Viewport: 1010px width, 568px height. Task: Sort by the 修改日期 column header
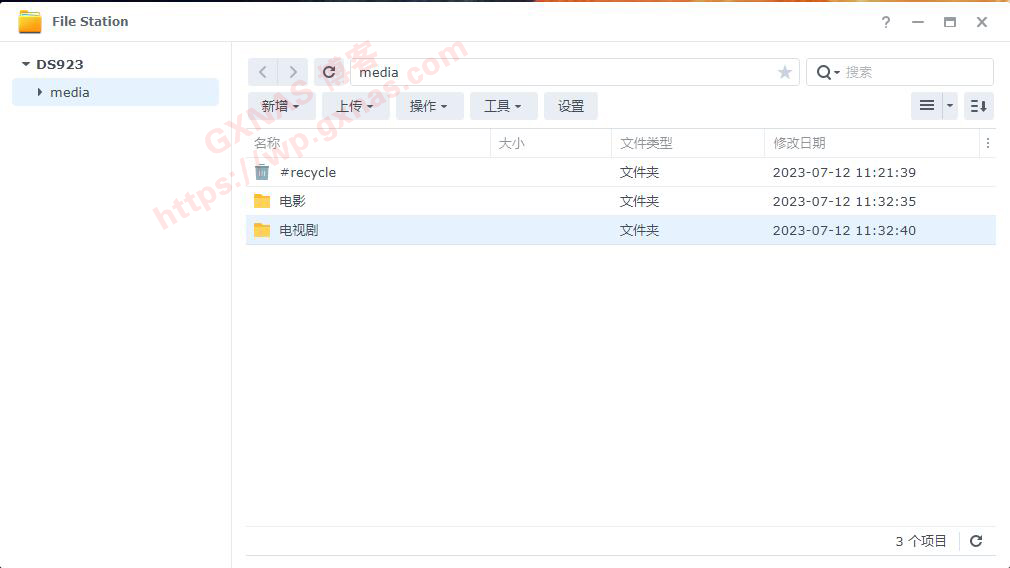tap(799, 143)
